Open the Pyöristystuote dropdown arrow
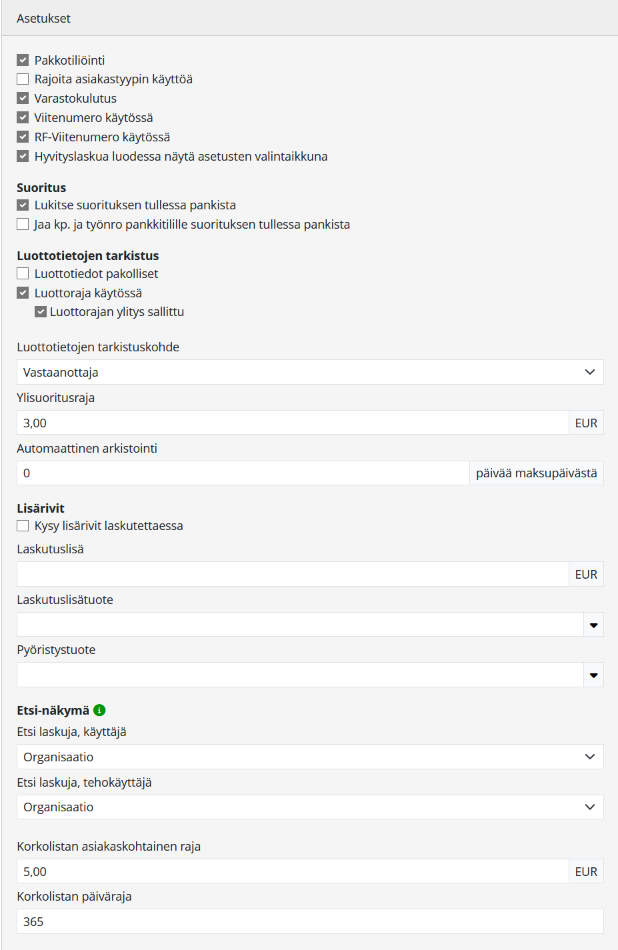The image size is (618, 950). click(594, 676)
